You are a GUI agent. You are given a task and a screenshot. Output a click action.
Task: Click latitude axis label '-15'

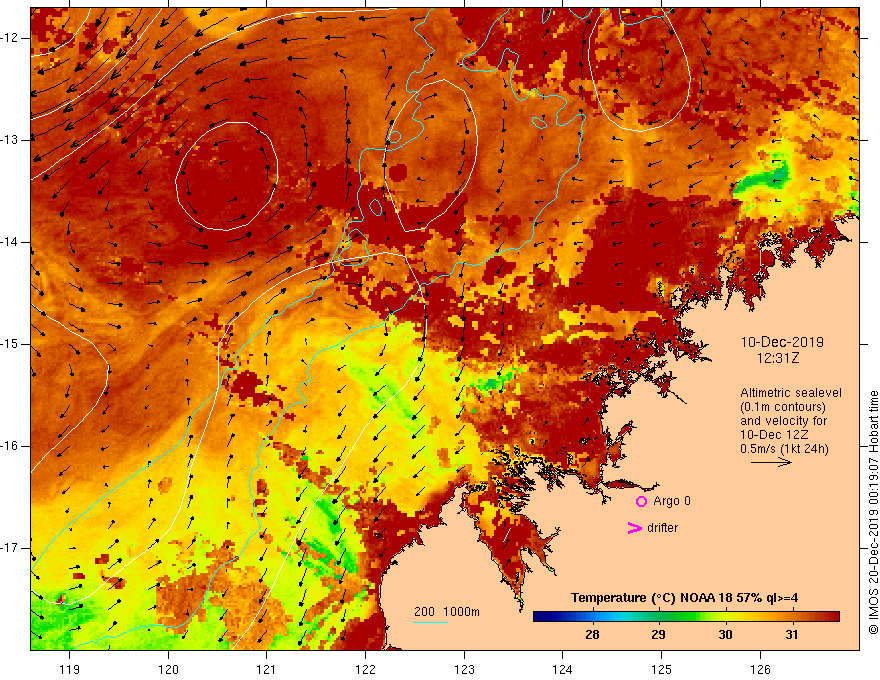tap(10, 344)
